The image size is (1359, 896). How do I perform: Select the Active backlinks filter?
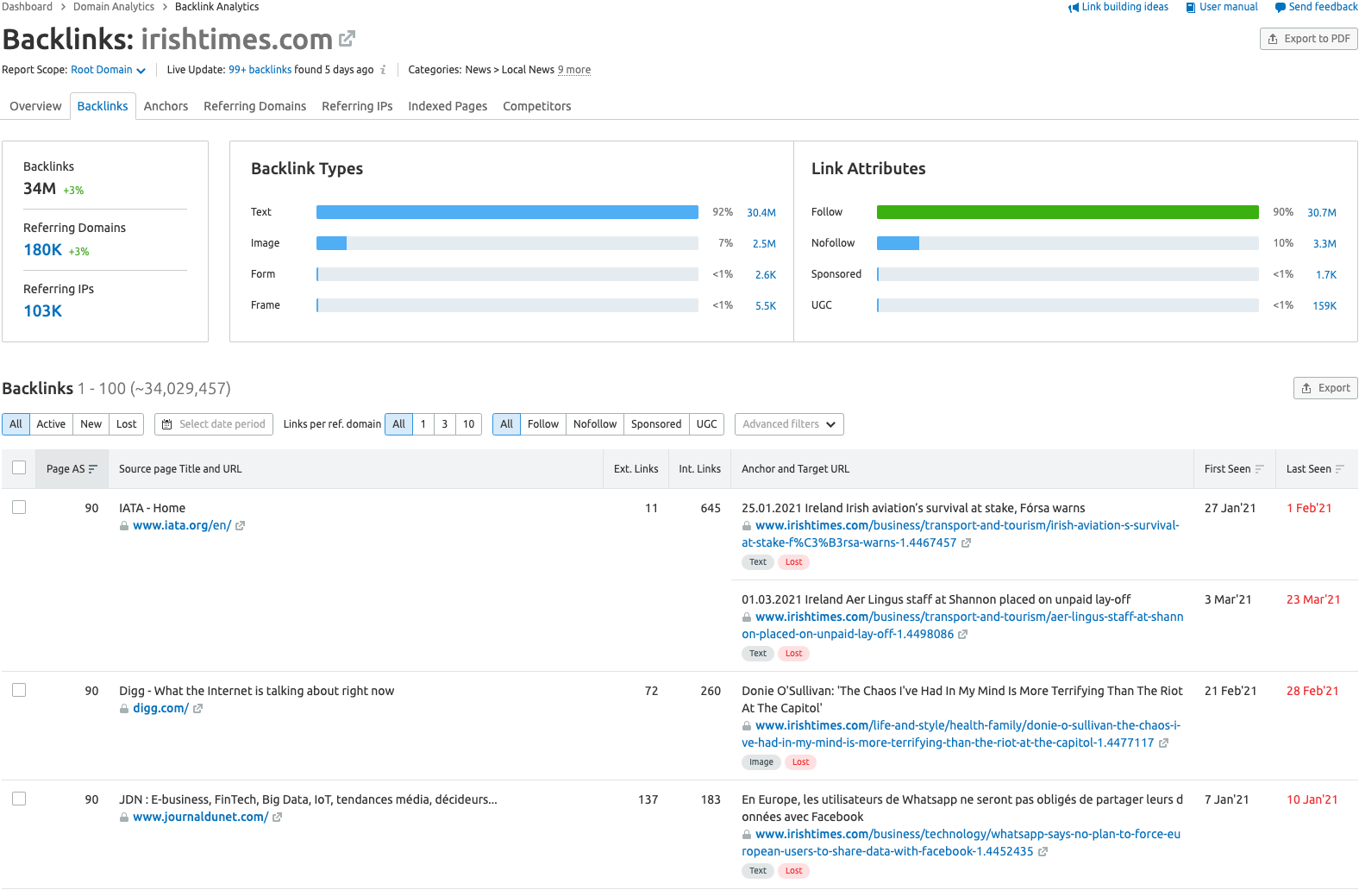51,424
